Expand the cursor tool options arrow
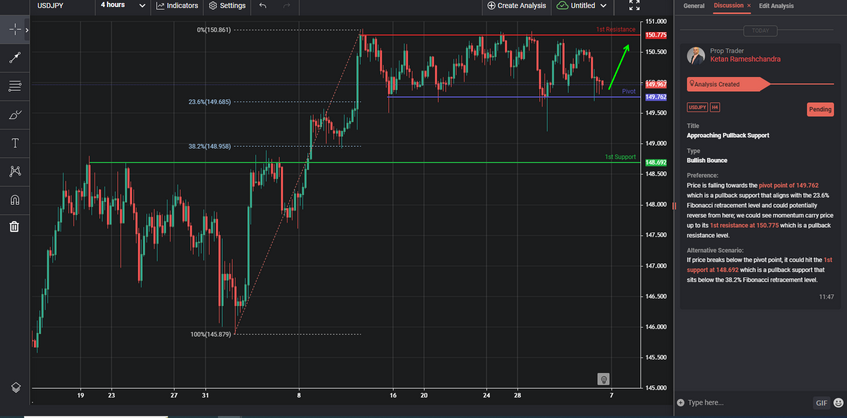Image resolution: width=847 pixels, height=419 pixels. (27, 30)
